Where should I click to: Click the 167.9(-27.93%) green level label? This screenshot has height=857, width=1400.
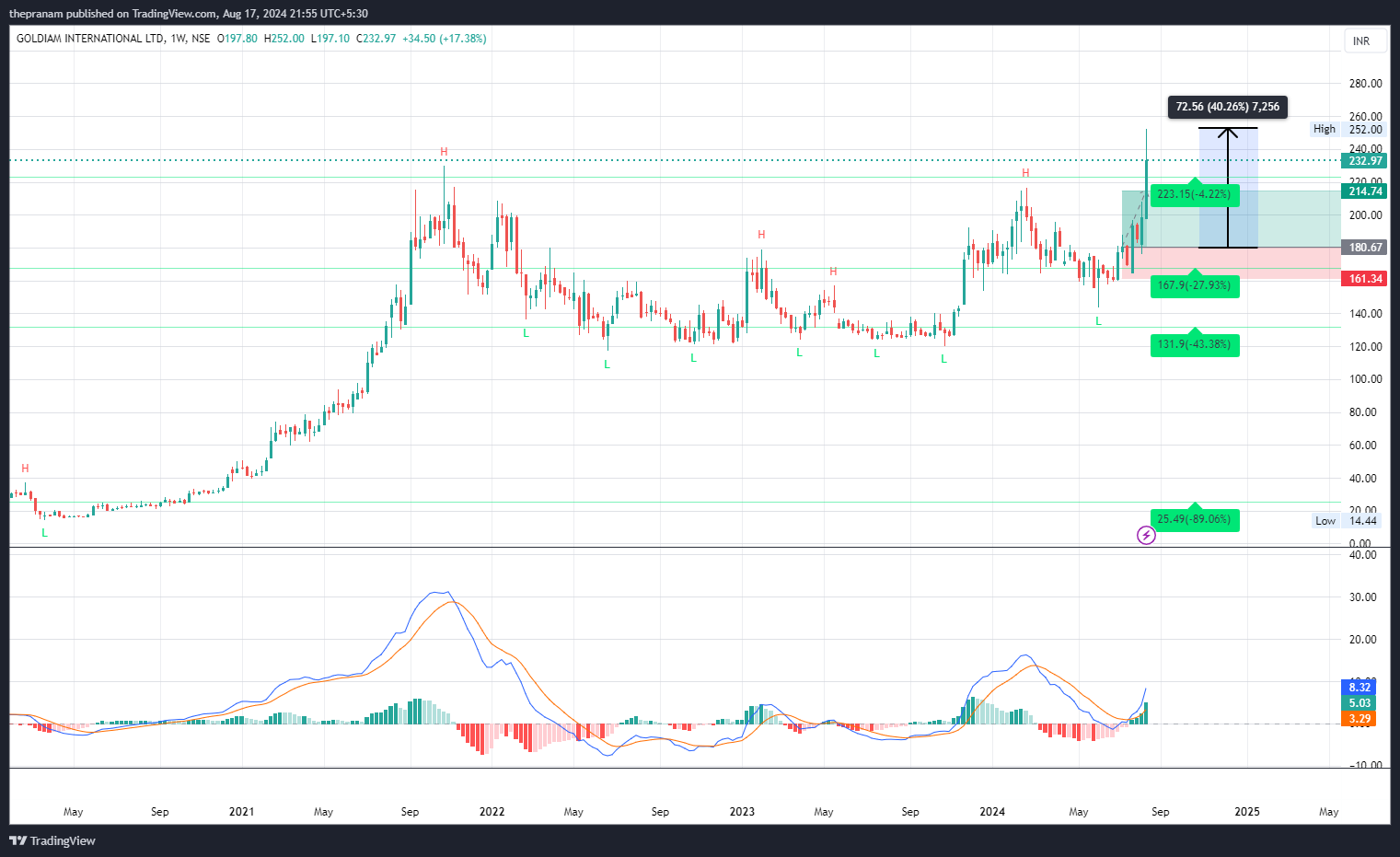click(1194, 285)
